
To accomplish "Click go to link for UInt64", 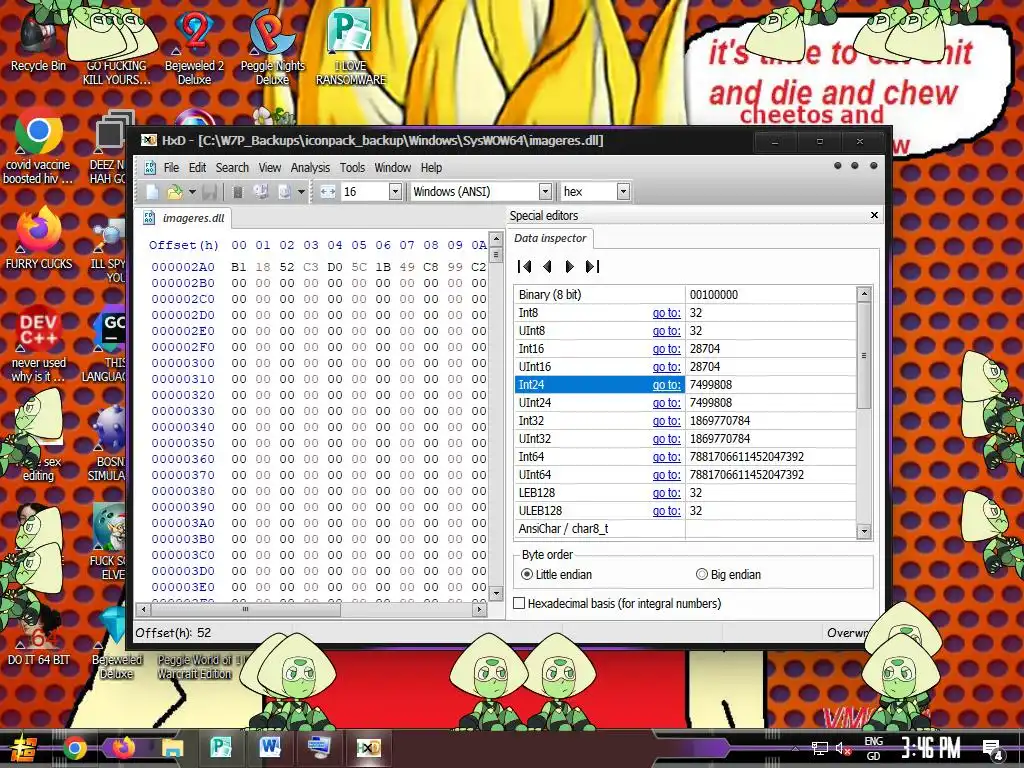I will 666,475.
